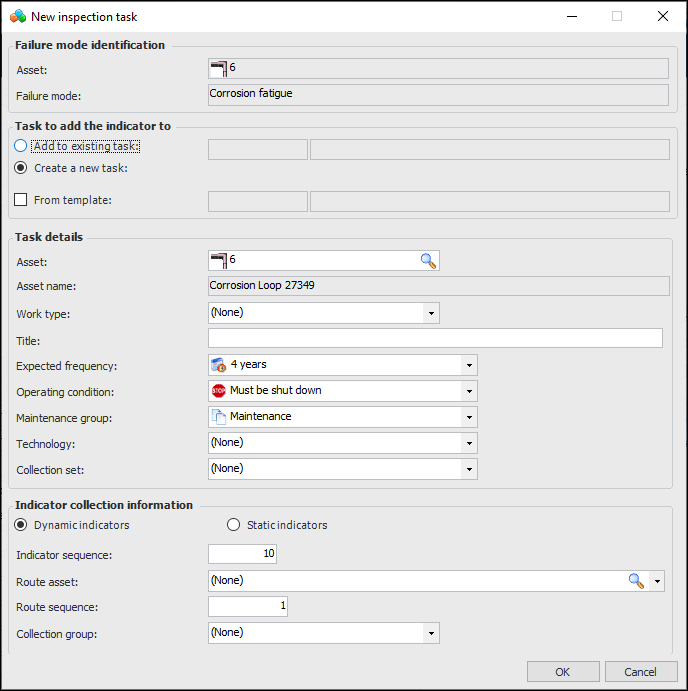Click the pipe asset icon in Task details Asset field
This screenshot has width=688, height=691.
click(x=219, y=260)
